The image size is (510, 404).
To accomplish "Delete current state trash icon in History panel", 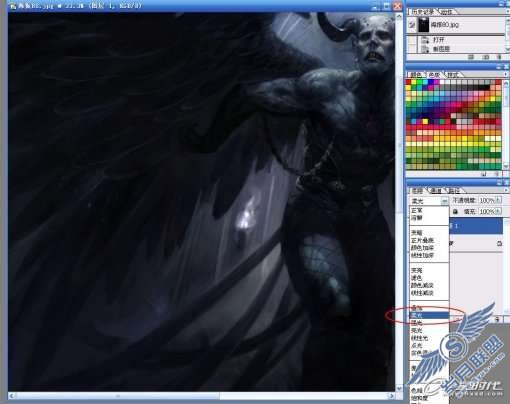I will point(499,57).
